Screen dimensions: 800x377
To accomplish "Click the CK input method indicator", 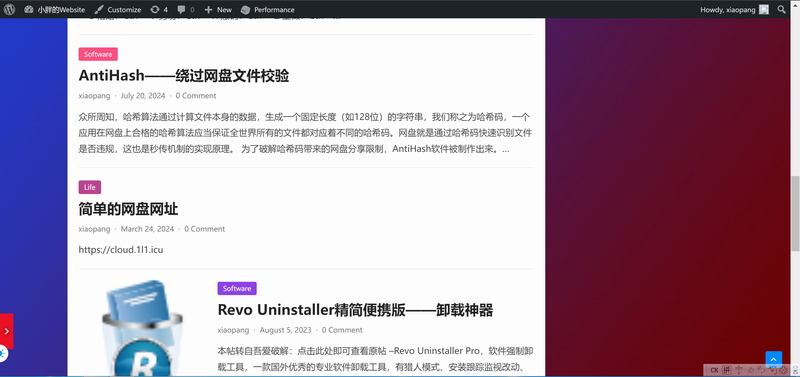I will point(714,370).
